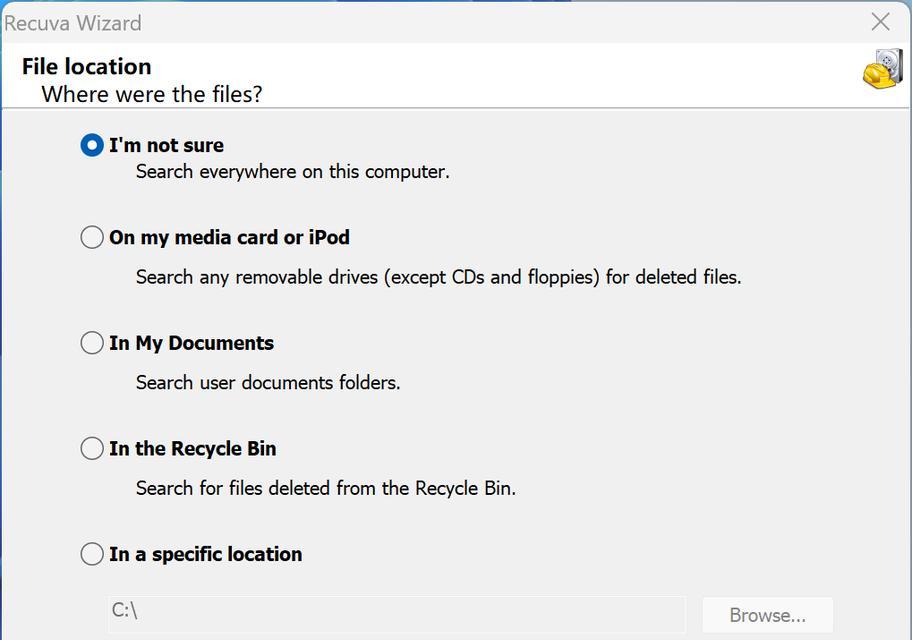Click the "Where were the files?" subtitle

[x=152, y=94]
